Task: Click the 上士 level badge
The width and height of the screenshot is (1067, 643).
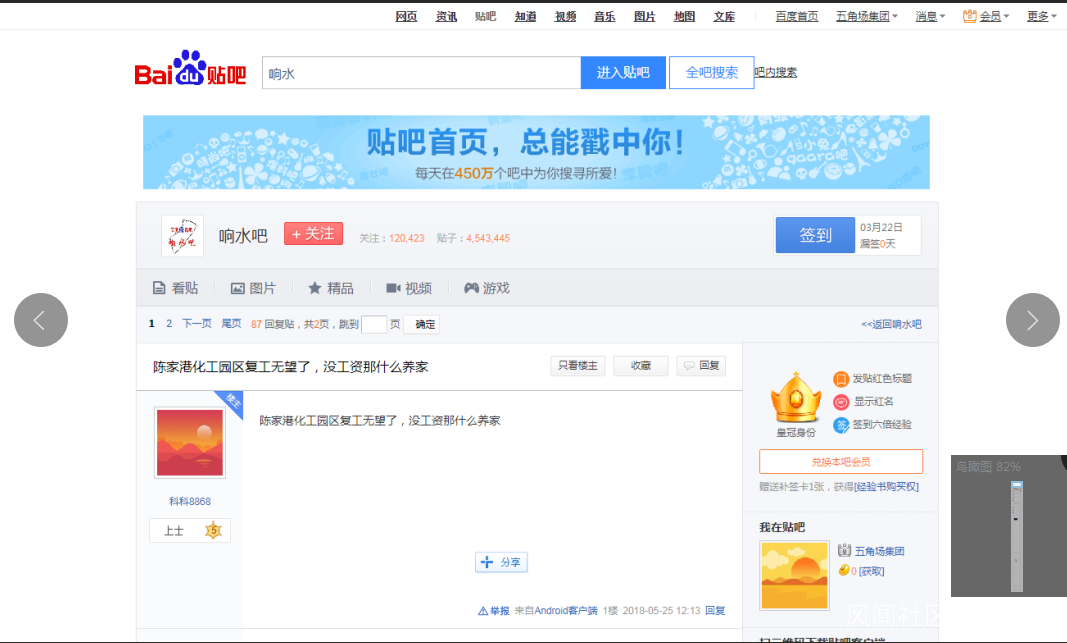Action: tap(190, 531)
